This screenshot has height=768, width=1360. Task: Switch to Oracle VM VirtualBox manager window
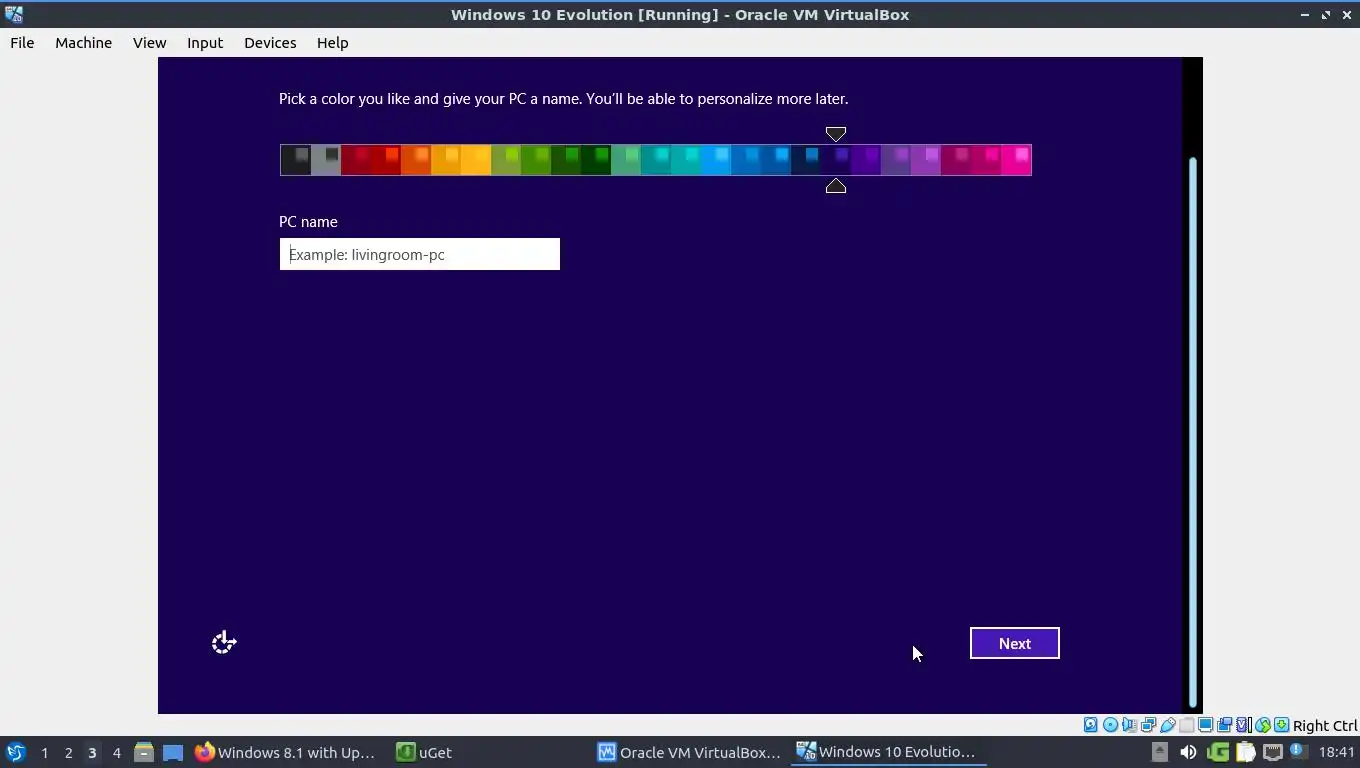point(690,752)
